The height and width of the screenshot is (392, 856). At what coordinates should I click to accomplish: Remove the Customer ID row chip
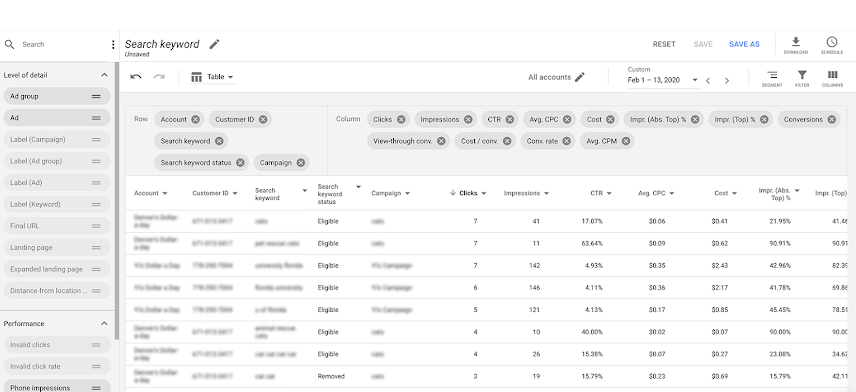coord(263,120)
